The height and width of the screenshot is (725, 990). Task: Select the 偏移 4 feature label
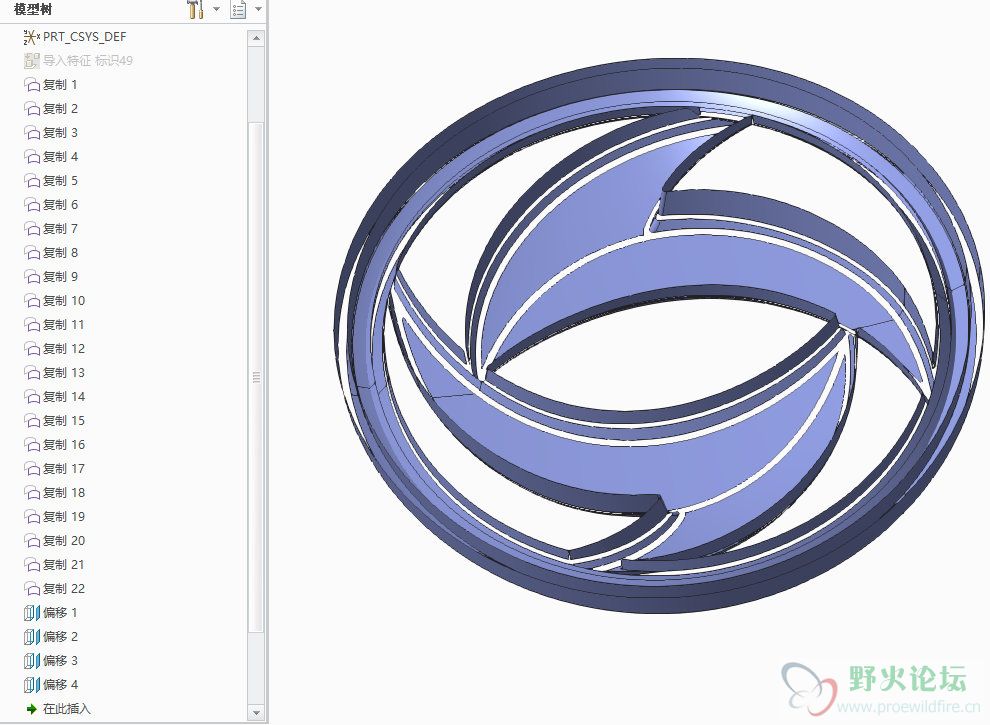(x=61, y=685)
